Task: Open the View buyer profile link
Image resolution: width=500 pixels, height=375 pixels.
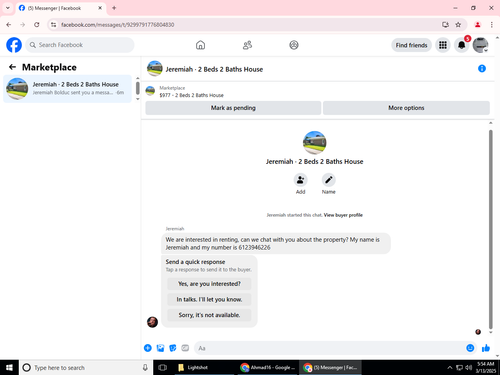Action: point(343,215)
